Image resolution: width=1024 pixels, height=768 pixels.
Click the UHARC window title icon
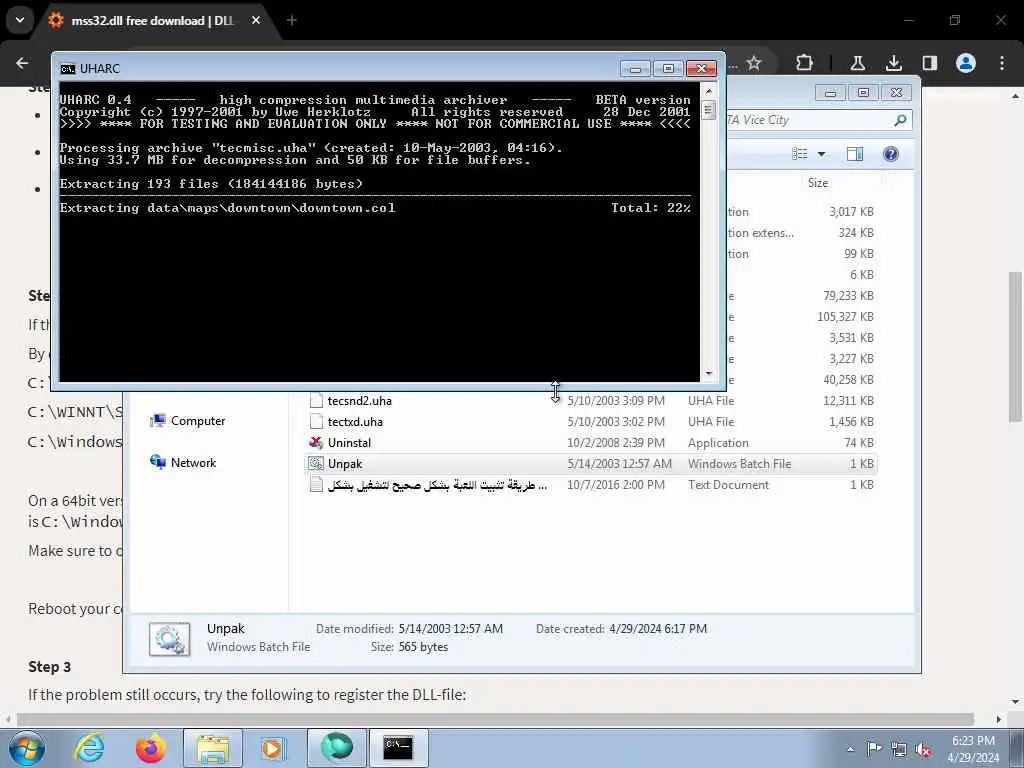point(67,69)
